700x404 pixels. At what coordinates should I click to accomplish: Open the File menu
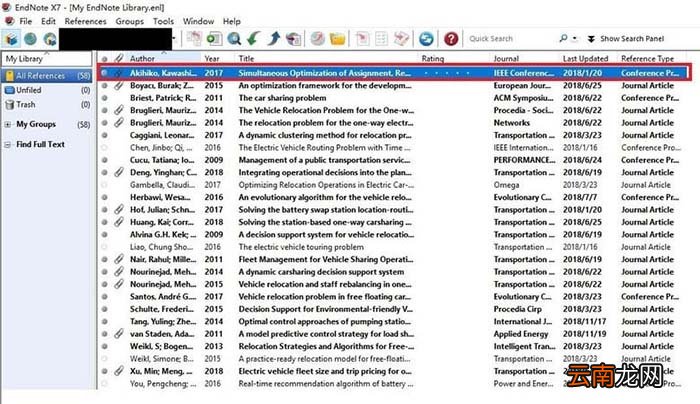(x=25, y=21)
